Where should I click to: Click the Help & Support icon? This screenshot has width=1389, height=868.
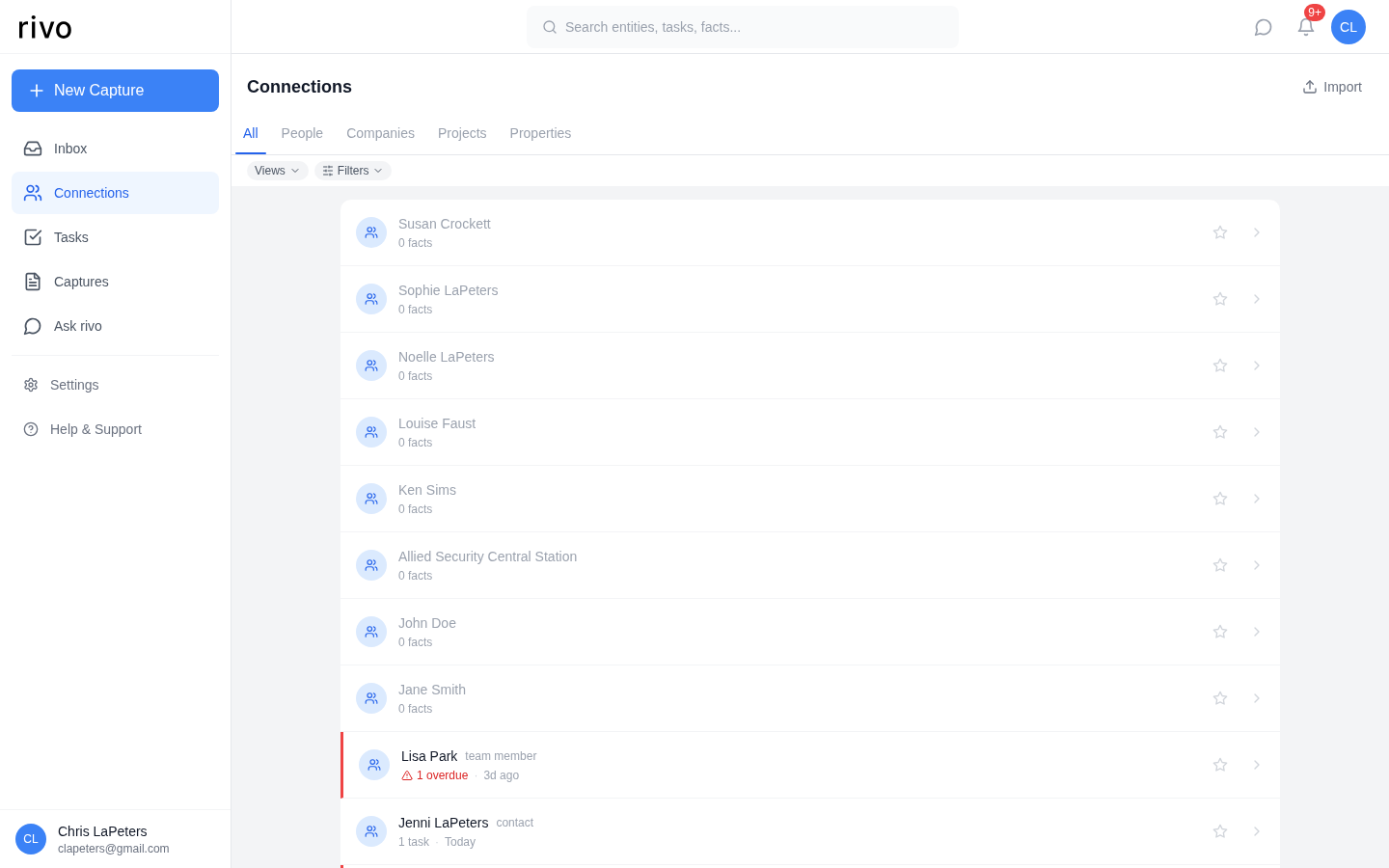coord(31,429)
